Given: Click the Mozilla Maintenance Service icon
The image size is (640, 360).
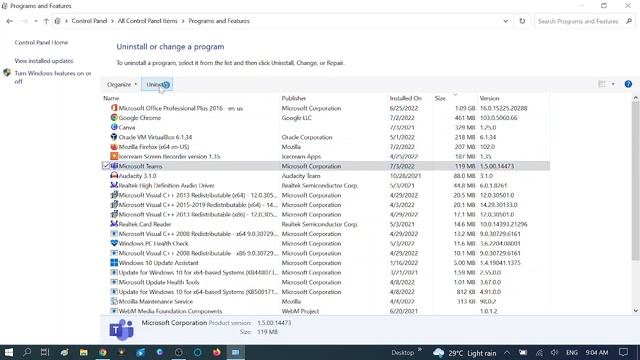Looking at the screenshot, I should pos(114,301).
